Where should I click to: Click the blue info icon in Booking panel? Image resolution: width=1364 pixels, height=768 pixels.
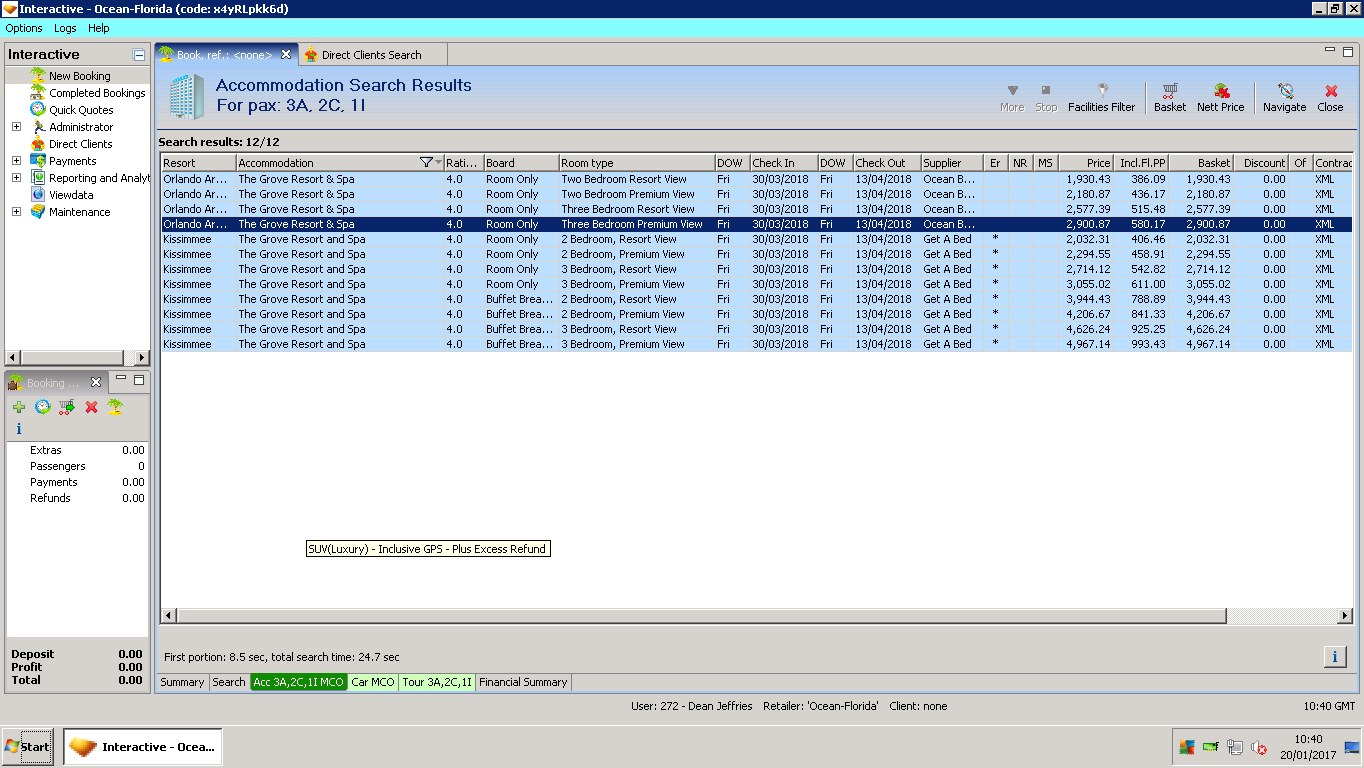(x=19, y=429)
